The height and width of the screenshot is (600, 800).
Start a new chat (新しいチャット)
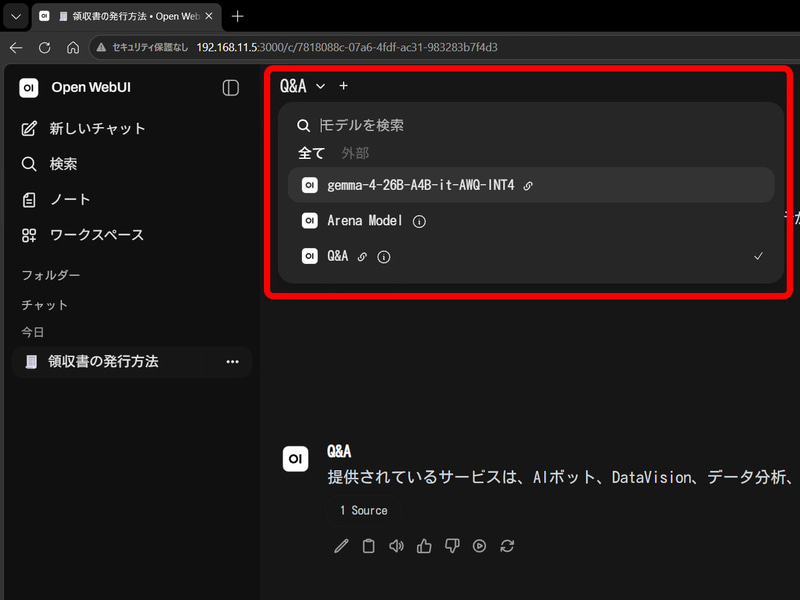pos(84,129)
